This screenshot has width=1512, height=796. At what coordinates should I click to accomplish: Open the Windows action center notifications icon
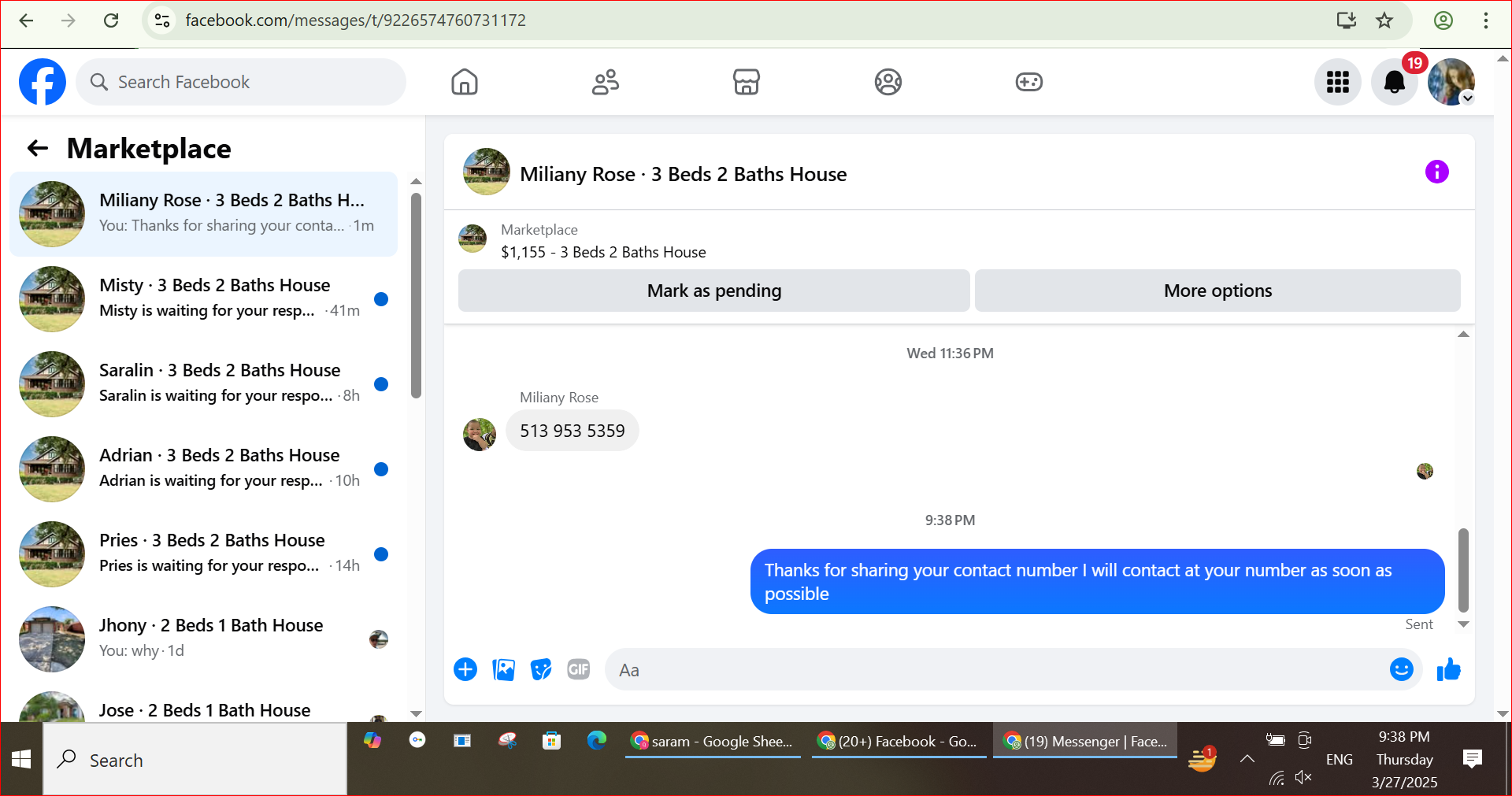[1473, 759]
